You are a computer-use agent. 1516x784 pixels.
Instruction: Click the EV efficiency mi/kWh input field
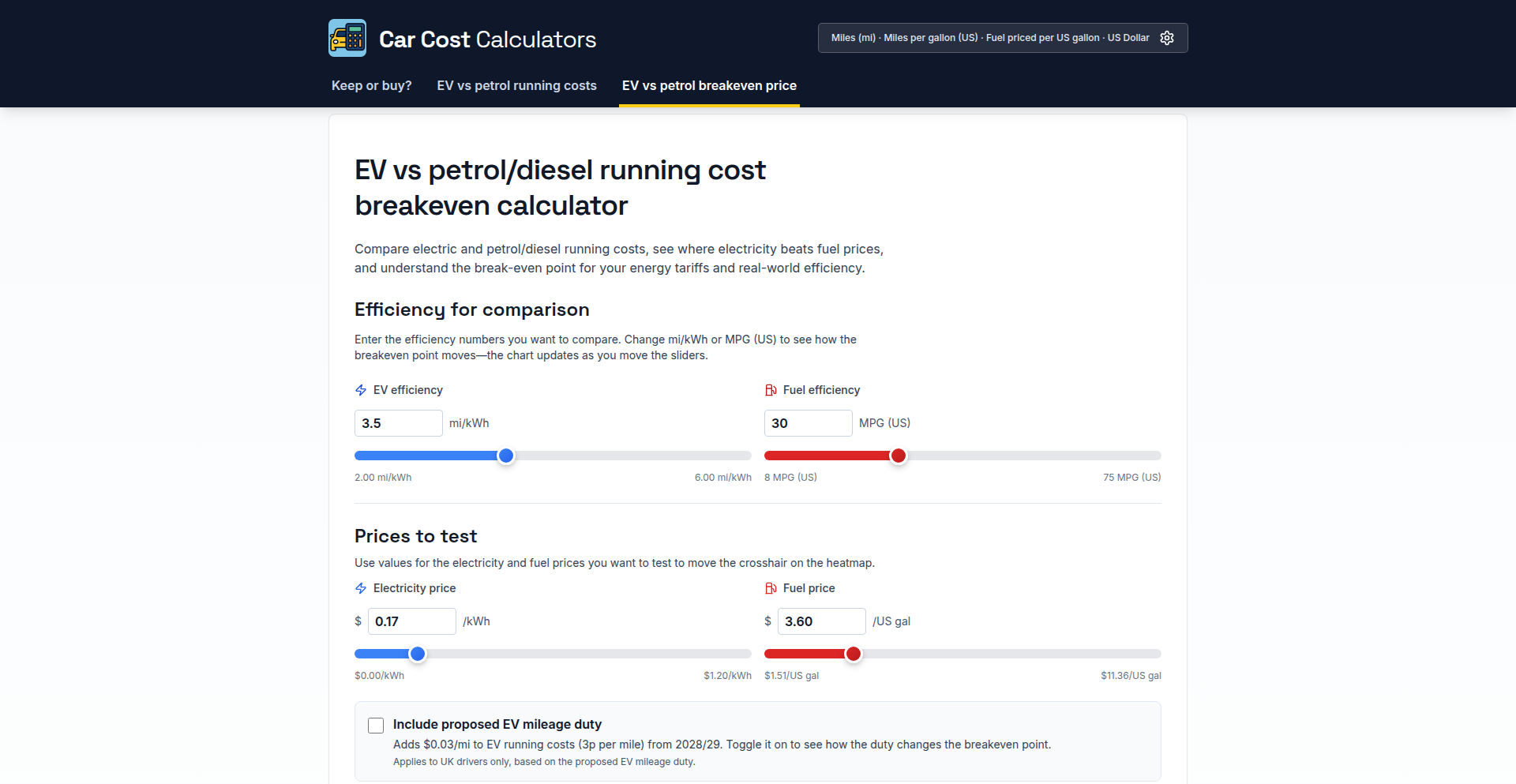click(398, 423)
